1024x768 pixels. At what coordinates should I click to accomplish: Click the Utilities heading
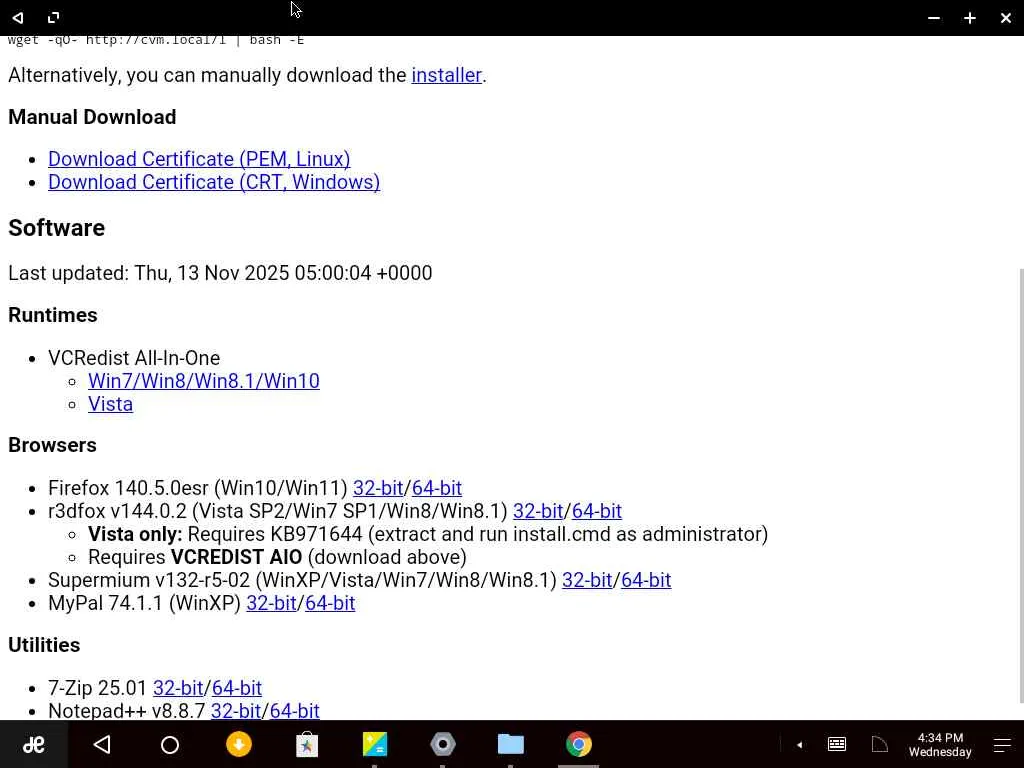(44, 645)
